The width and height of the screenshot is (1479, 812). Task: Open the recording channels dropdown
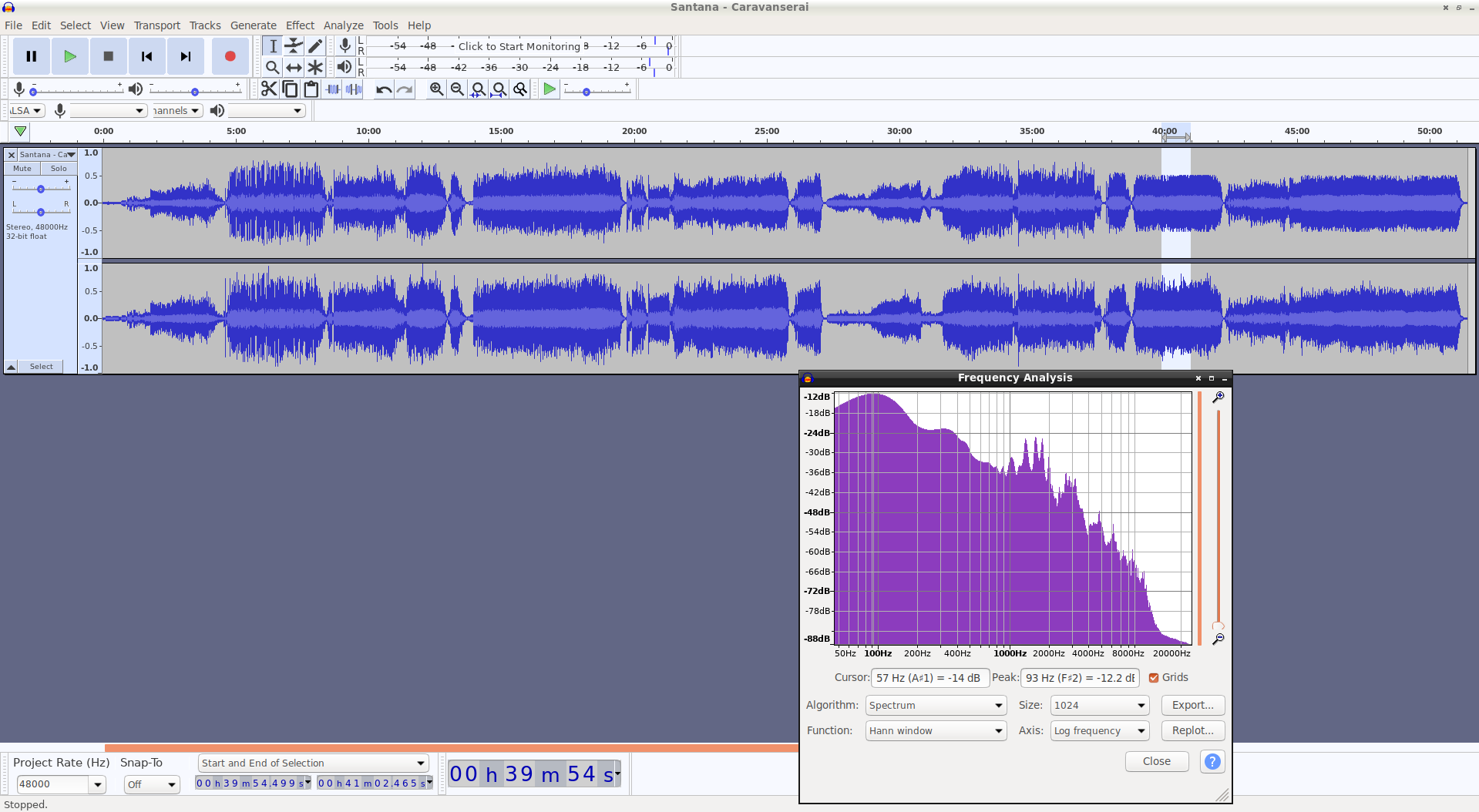click(177, 111)
